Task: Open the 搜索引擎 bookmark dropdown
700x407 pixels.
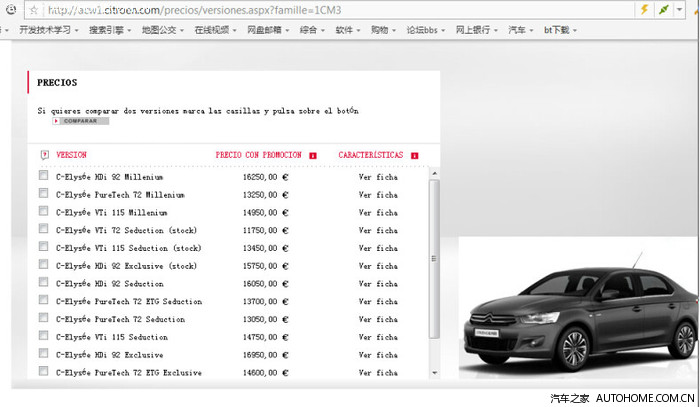Action: click(110, 30)
